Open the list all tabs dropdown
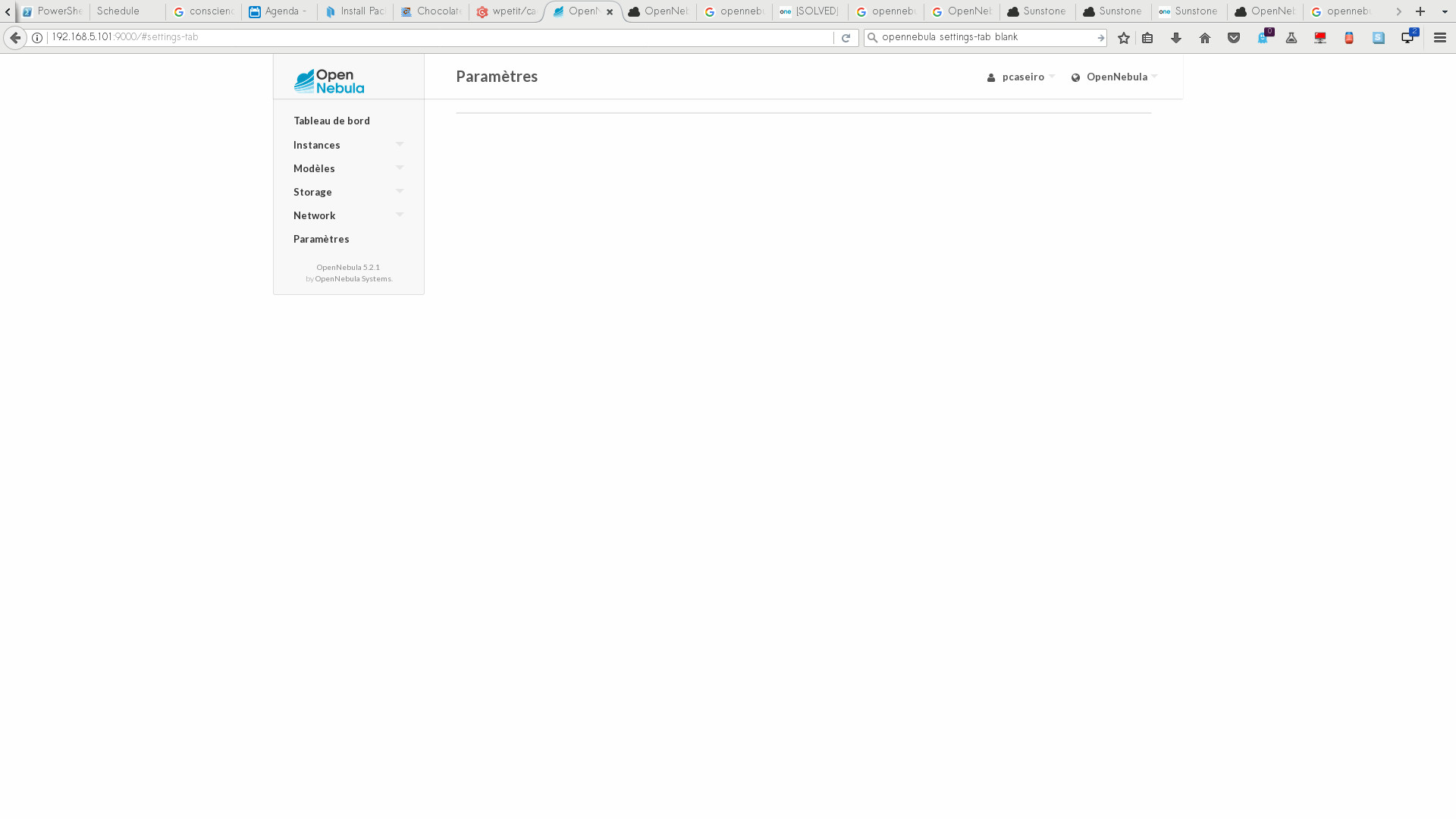 click(x=1445, y=11)
